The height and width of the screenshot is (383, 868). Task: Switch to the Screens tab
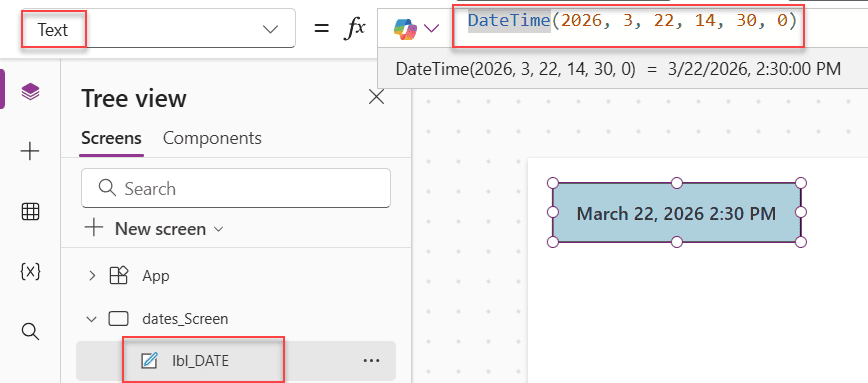111,138
